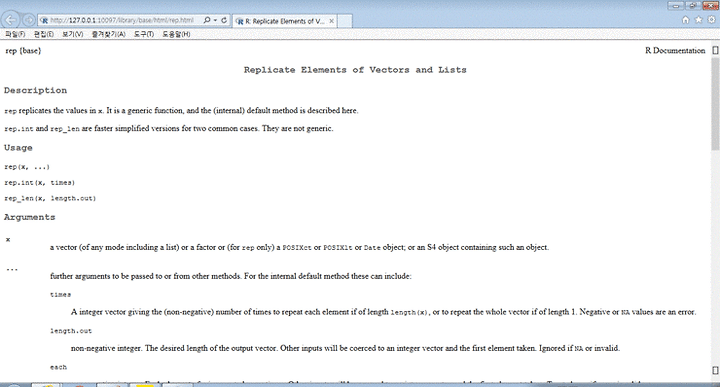Click the R site icon in address bar

pyautogui.click(x=44, y=21)
